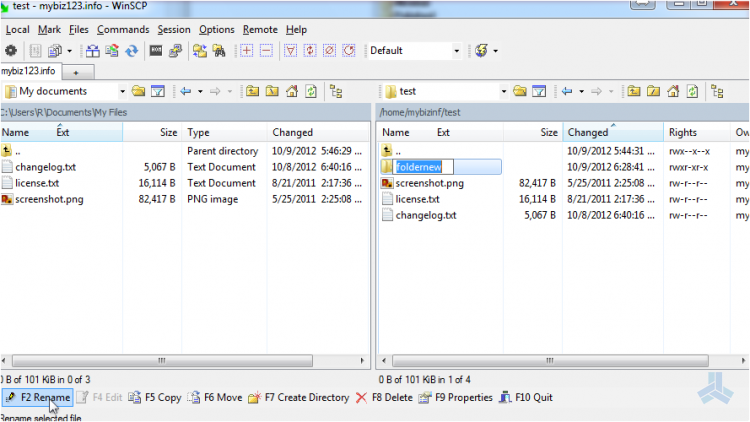Go to home directory in remote panel

[673, 91]
